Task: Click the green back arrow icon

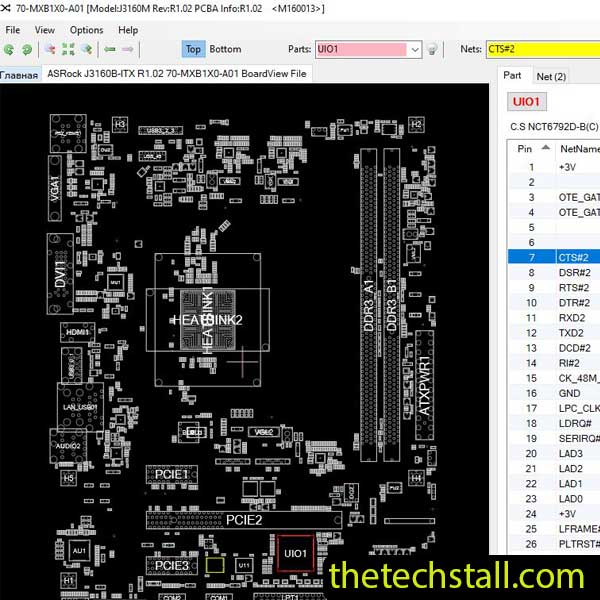Action: [111, 49]
